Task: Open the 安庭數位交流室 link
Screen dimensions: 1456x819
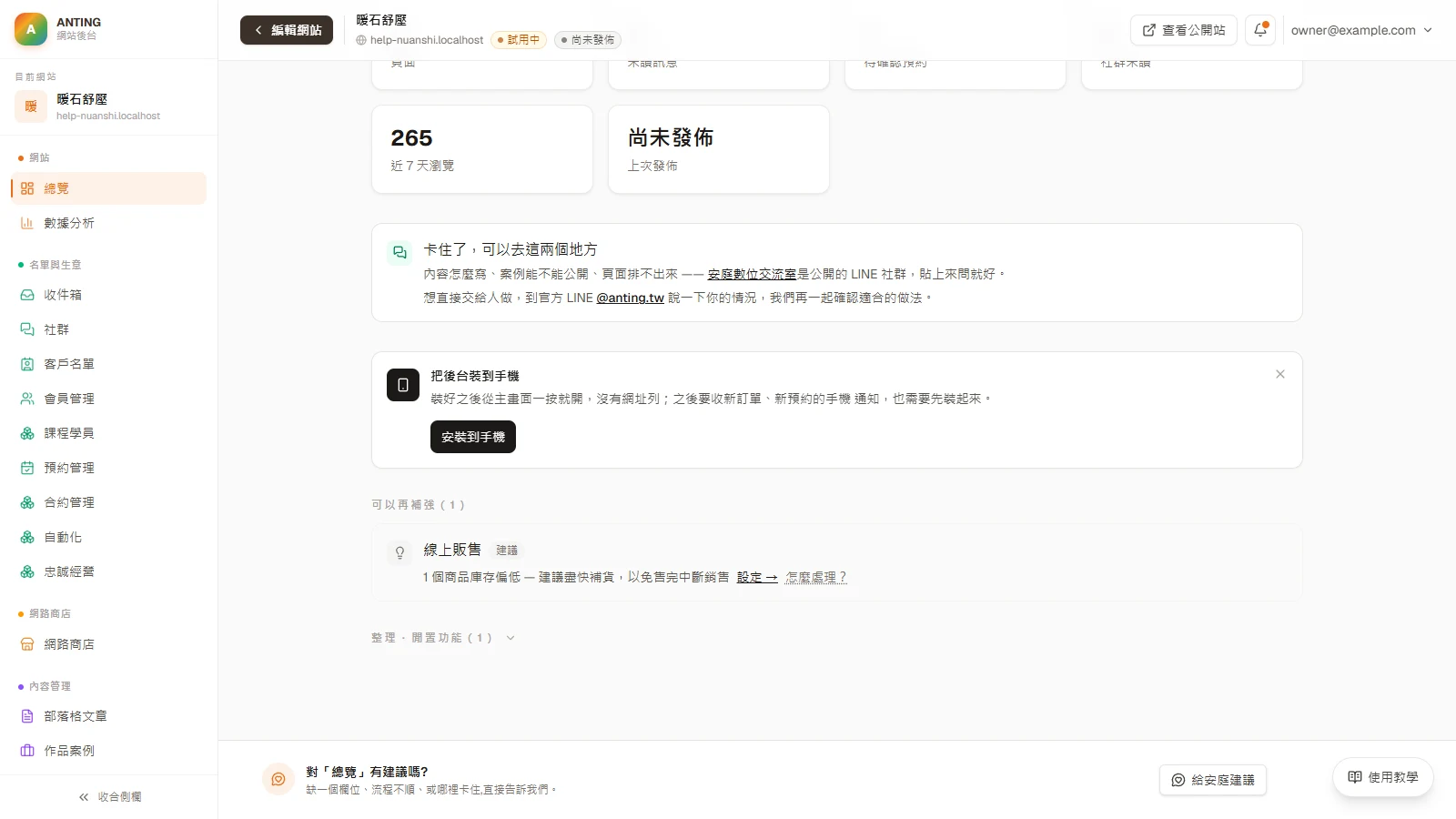Action: coord(752,274)
